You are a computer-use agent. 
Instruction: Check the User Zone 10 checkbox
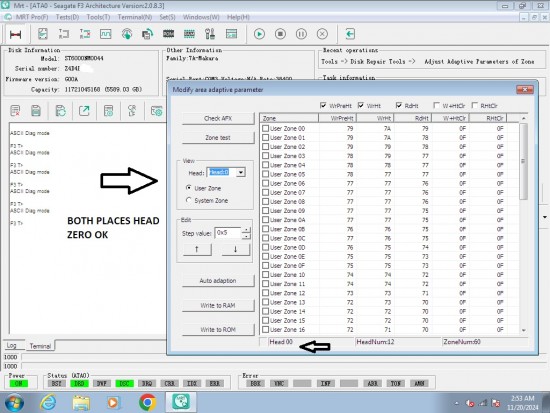click(x=266, y=275)
